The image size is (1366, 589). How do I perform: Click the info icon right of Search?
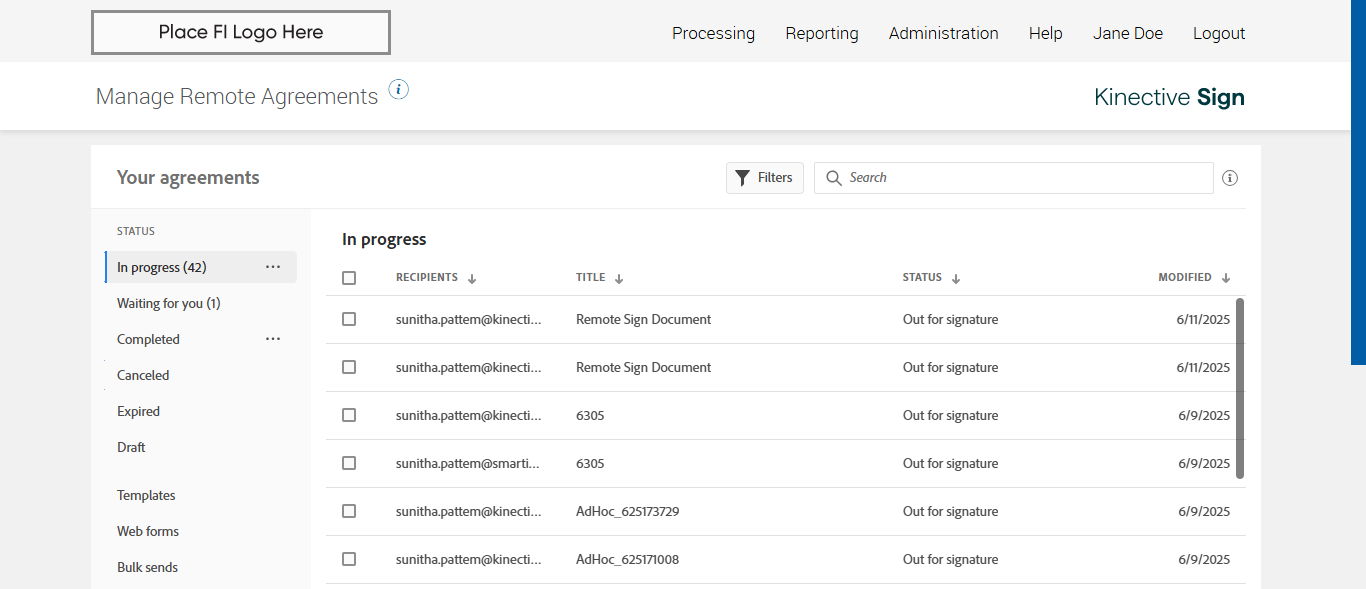(x=1230, y=178)
